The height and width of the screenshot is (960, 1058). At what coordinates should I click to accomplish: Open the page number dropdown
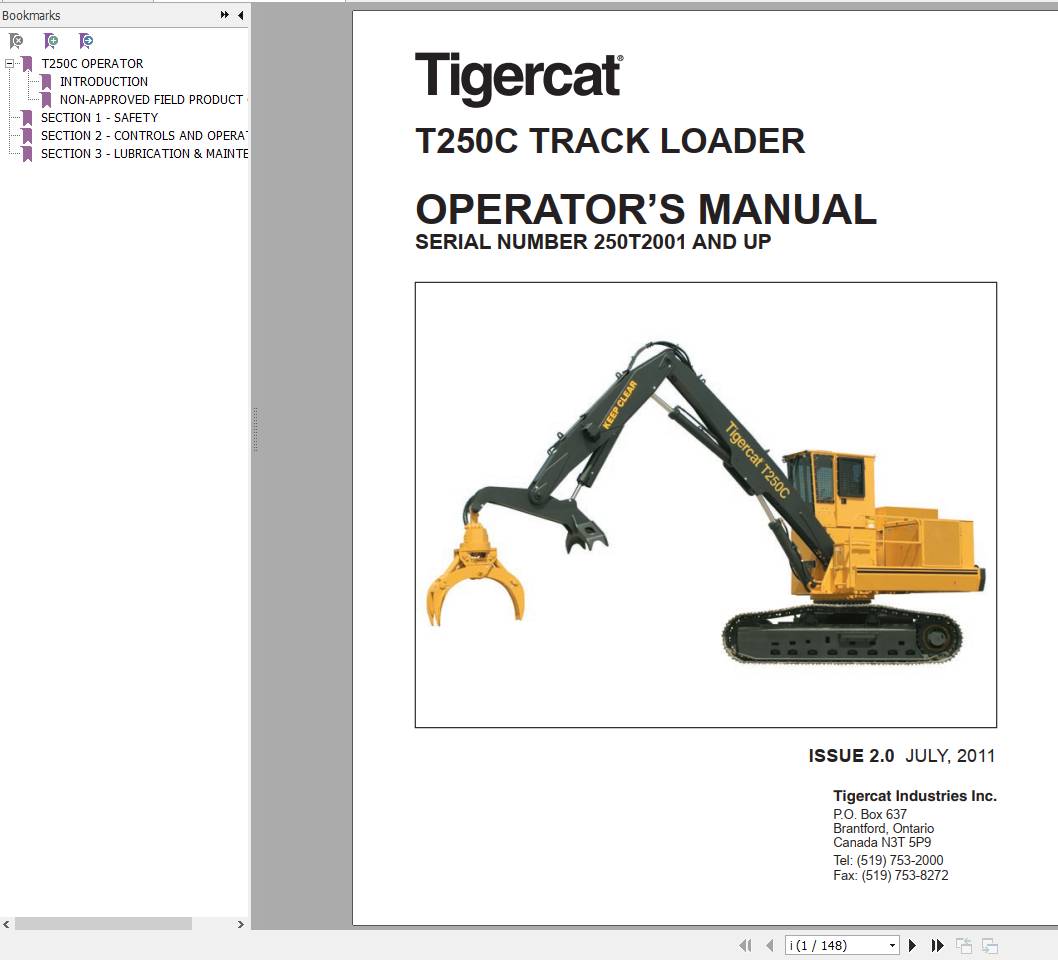click(x=892, y=945)
